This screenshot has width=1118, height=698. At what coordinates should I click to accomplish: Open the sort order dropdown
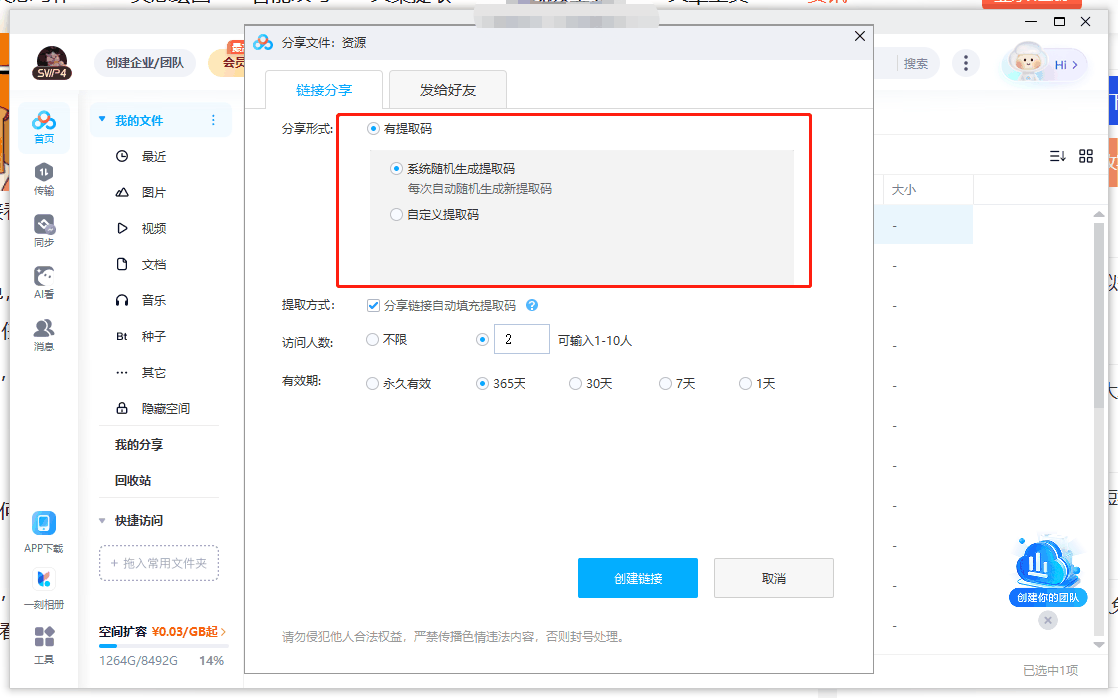pyautogui.click(x=1056, y=157)
